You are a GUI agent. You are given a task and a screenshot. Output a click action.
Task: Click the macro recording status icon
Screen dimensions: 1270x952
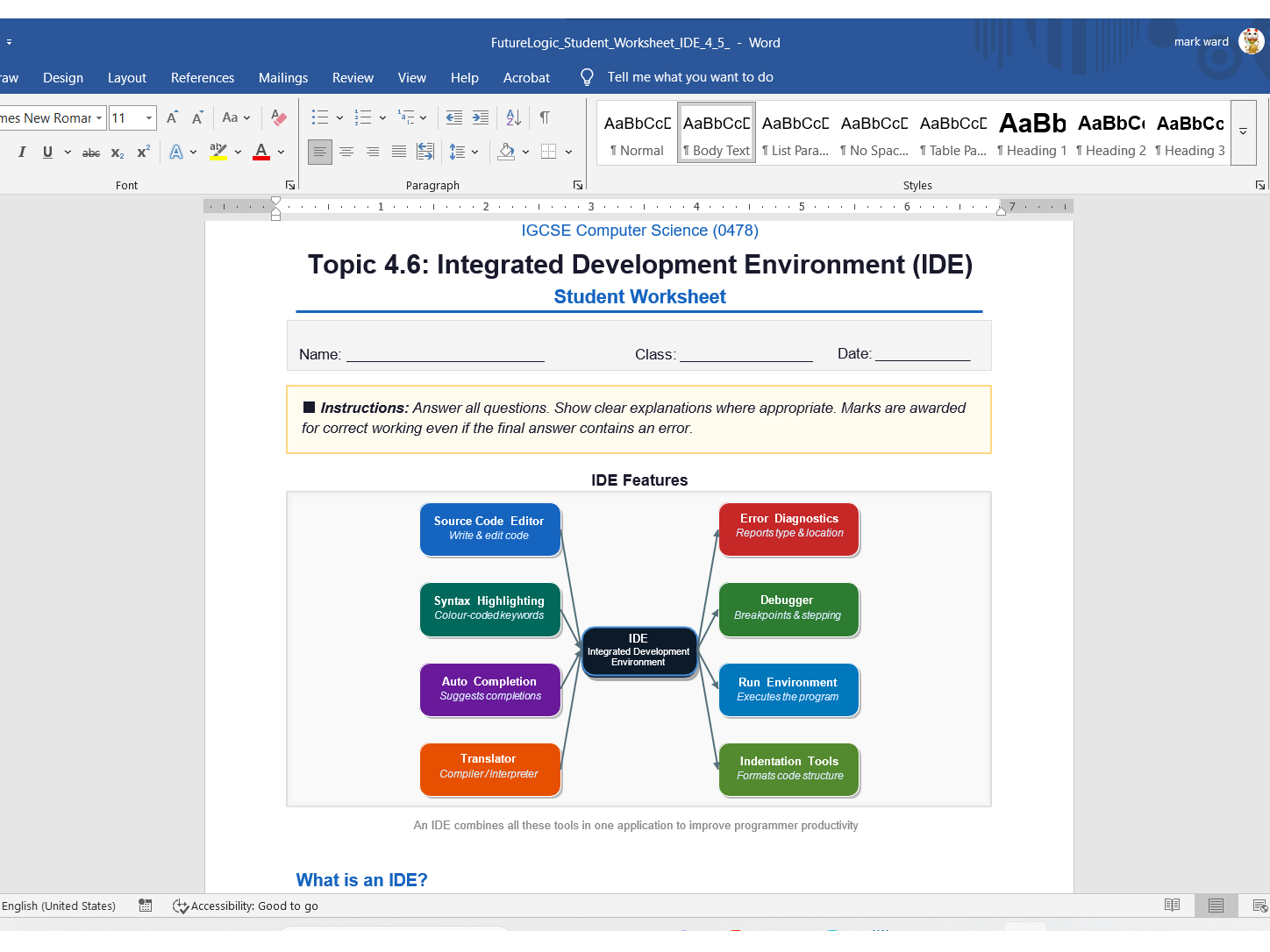[146, 906]
